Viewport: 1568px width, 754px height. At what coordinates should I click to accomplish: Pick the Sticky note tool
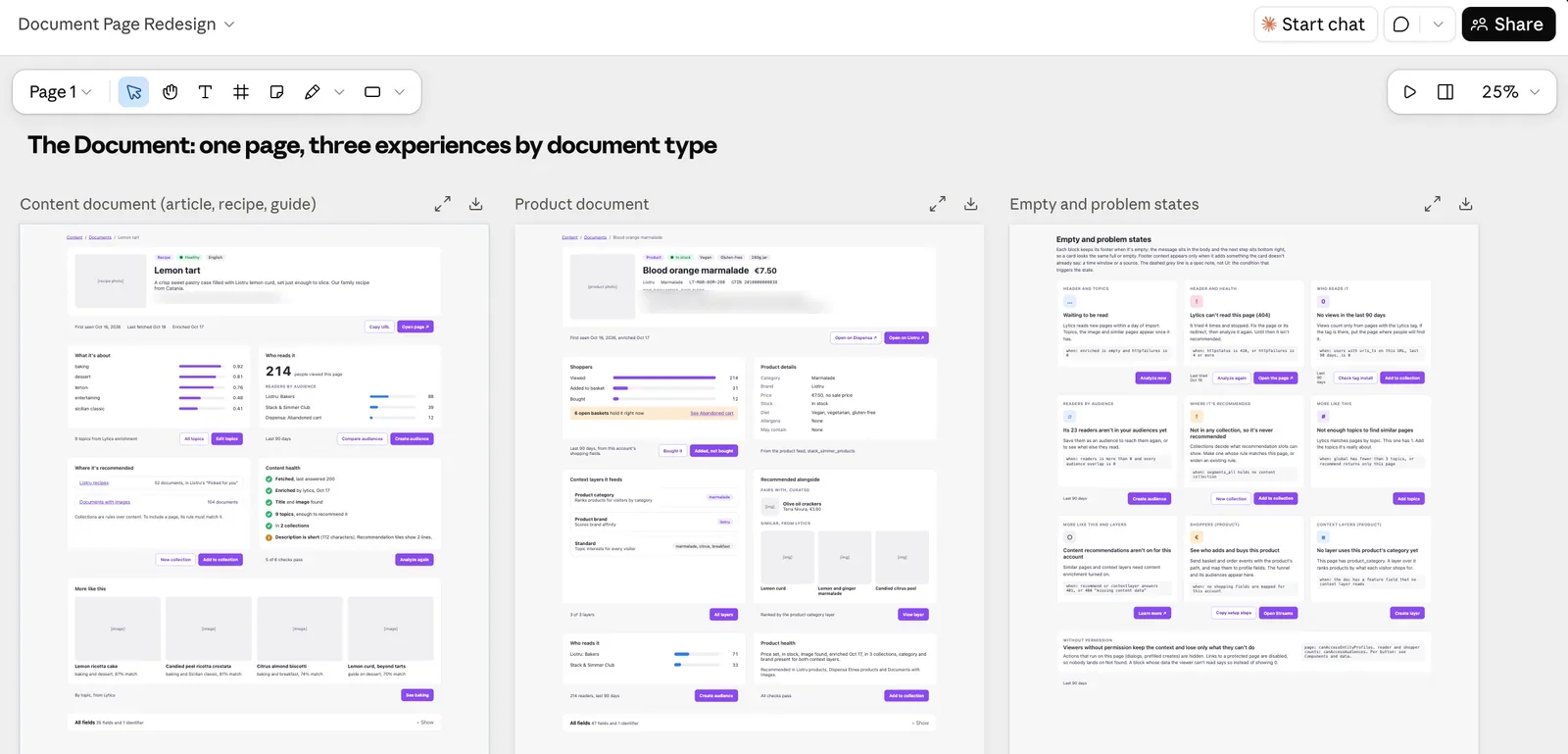(276, 92)
